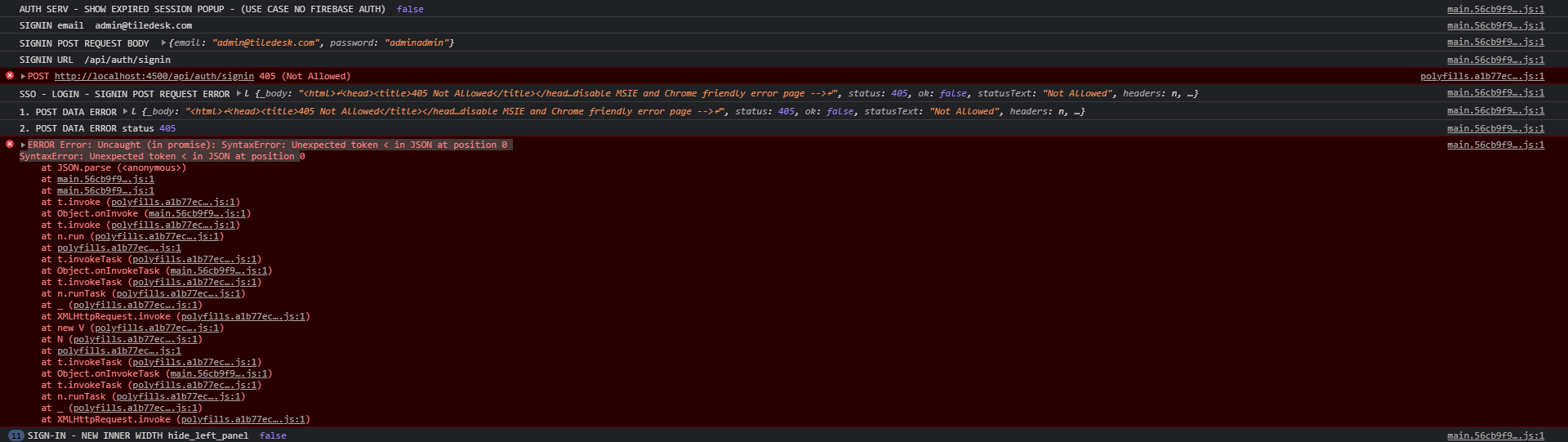Image resolution: width=1568 pixels, height=442 pixels.
Task: Open polyfills link in new V stack frame
Action: [x=157, y=328]
